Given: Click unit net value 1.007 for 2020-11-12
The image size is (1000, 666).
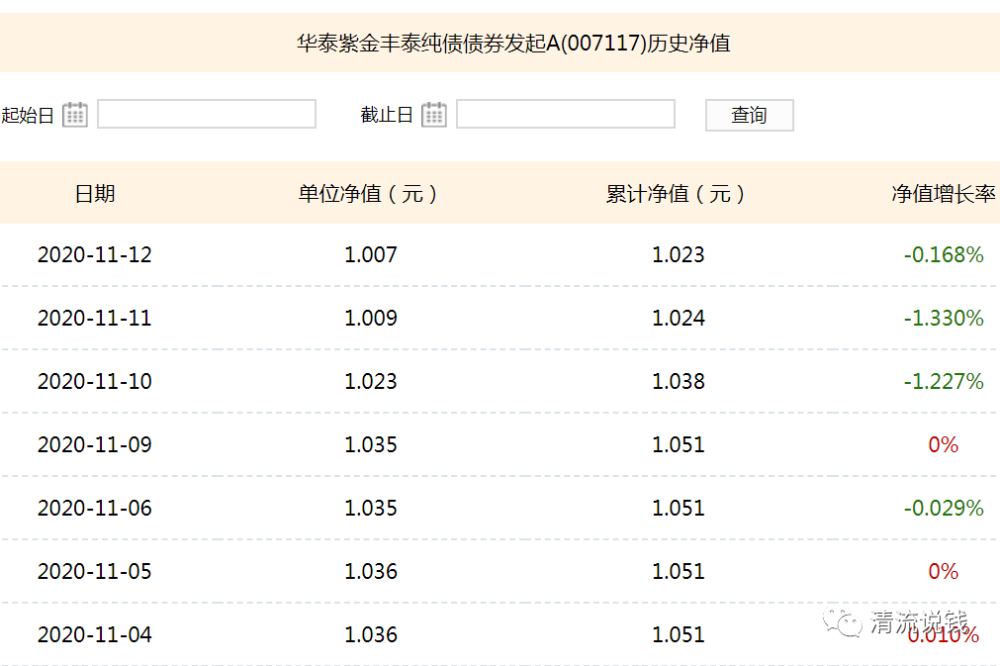Looking at the screenshot, I should 371,255.
